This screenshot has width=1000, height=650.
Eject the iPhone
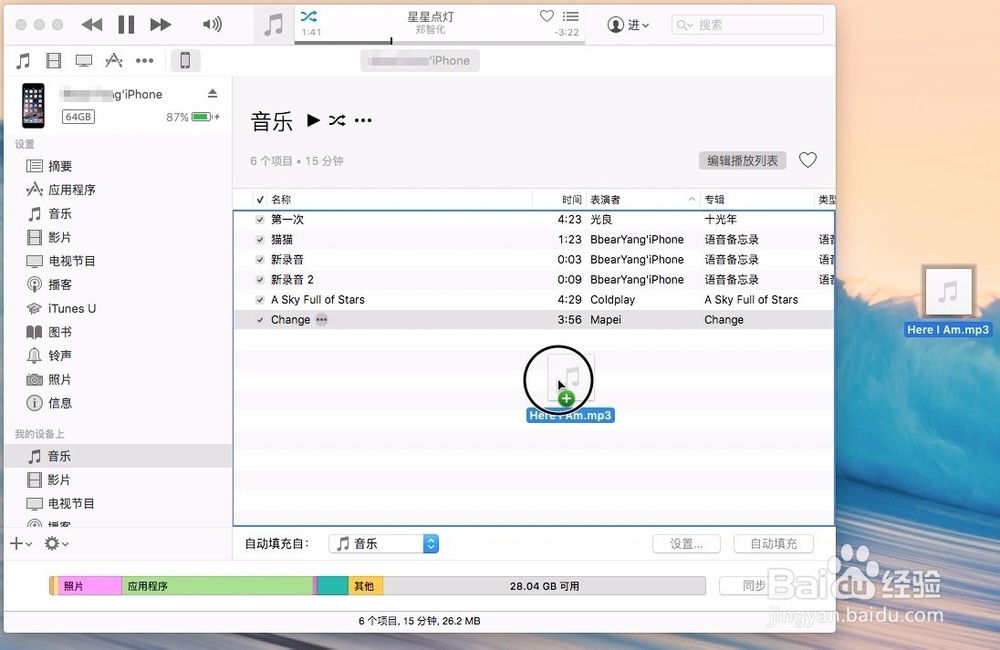[212, 94]
